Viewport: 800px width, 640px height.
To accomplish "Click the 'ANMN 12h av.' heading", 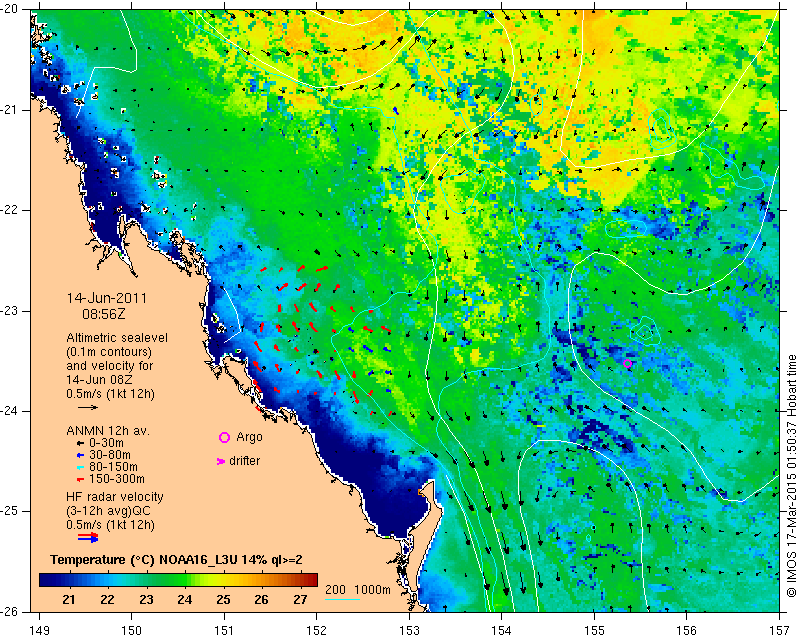I will click(x=108, y=431).
